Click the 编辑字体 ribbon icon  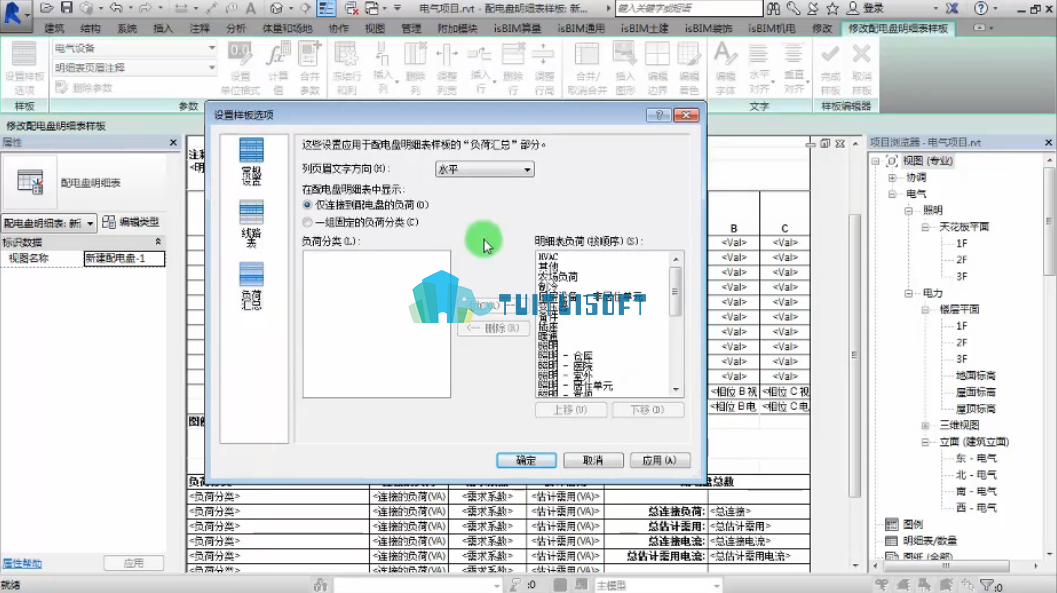point(725,67)
